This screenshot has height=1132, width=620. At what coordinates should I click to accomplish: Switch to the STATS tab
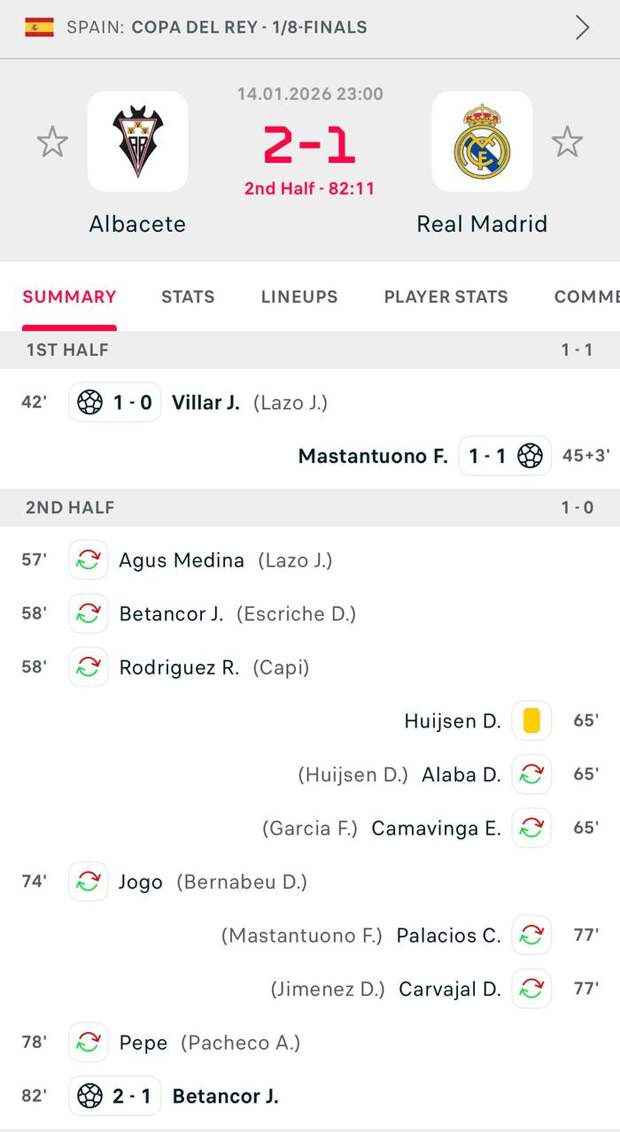tap(188, 297)
